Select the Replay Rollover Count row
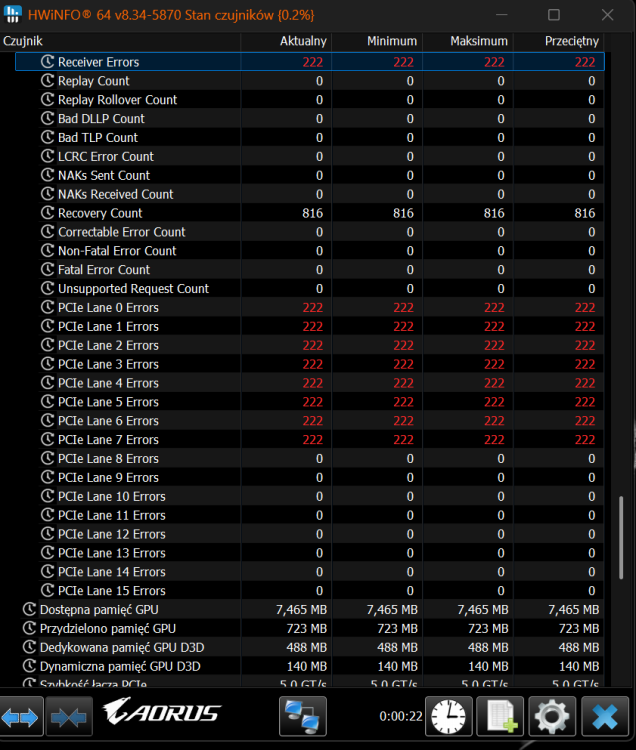Screen dimensions: 636x750 (x=310, y=99)
